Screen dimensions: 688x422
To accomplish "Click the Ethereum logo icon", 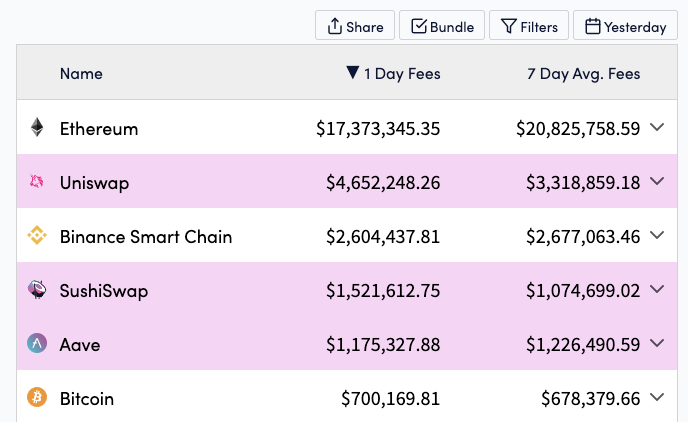I will [x=37, y=127].
